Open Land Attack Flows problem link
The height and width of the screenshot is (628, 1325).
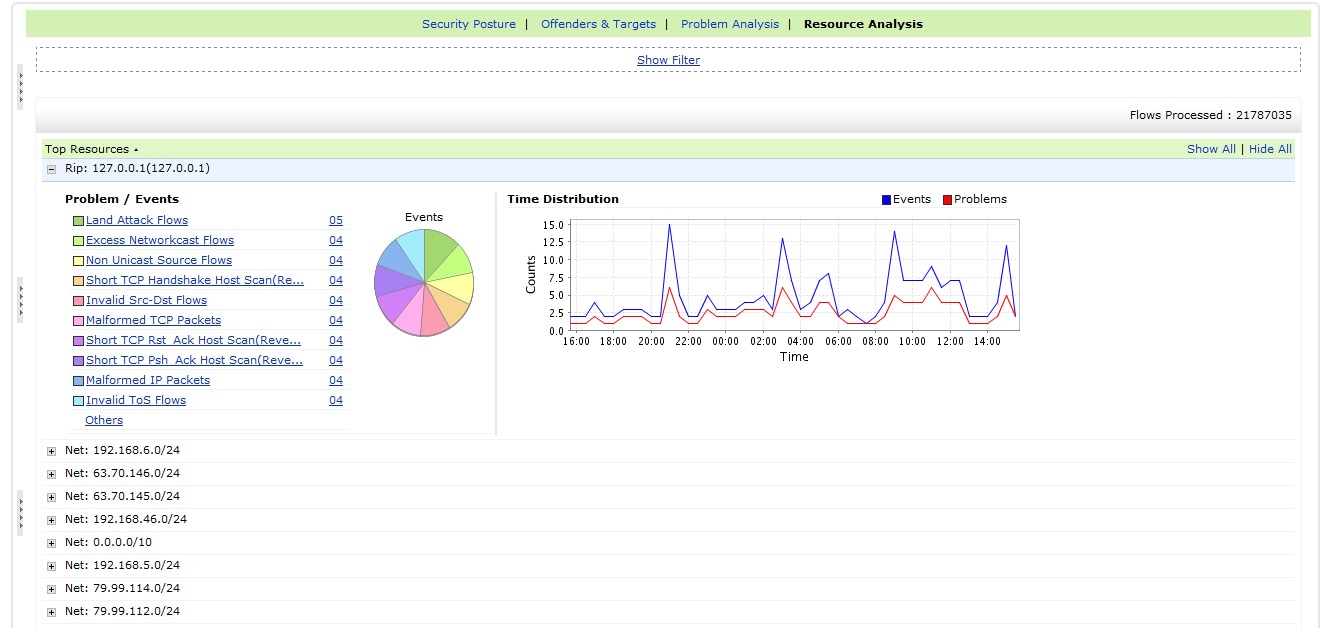[x=136, y=220]
